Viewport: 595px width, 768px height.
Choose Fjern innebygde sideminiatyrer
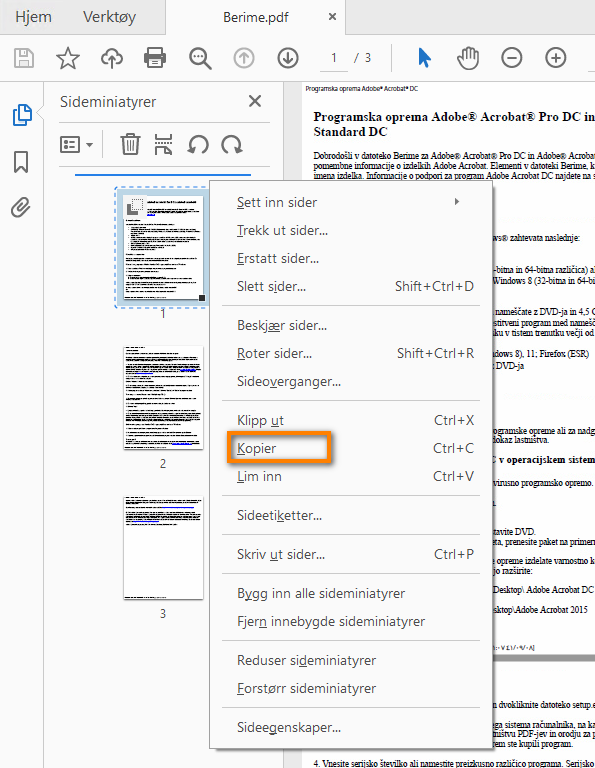(x=351, y=621)
